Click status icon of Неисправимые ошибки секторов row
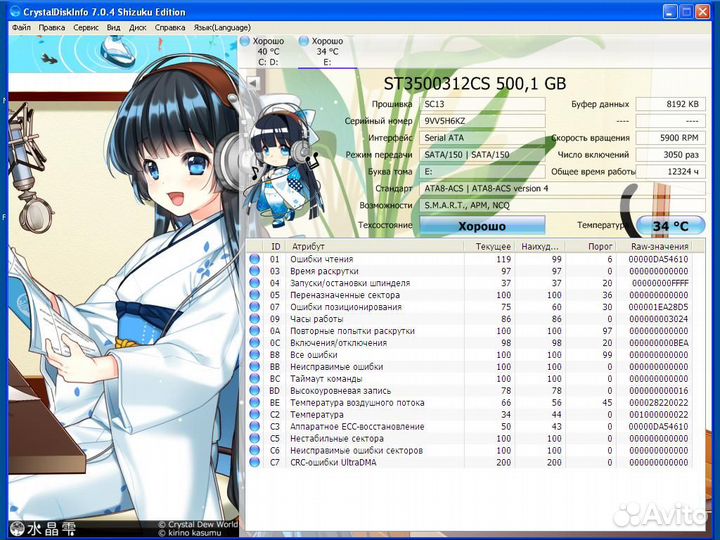Screen dimensions: 720x540 click(254, 450)
